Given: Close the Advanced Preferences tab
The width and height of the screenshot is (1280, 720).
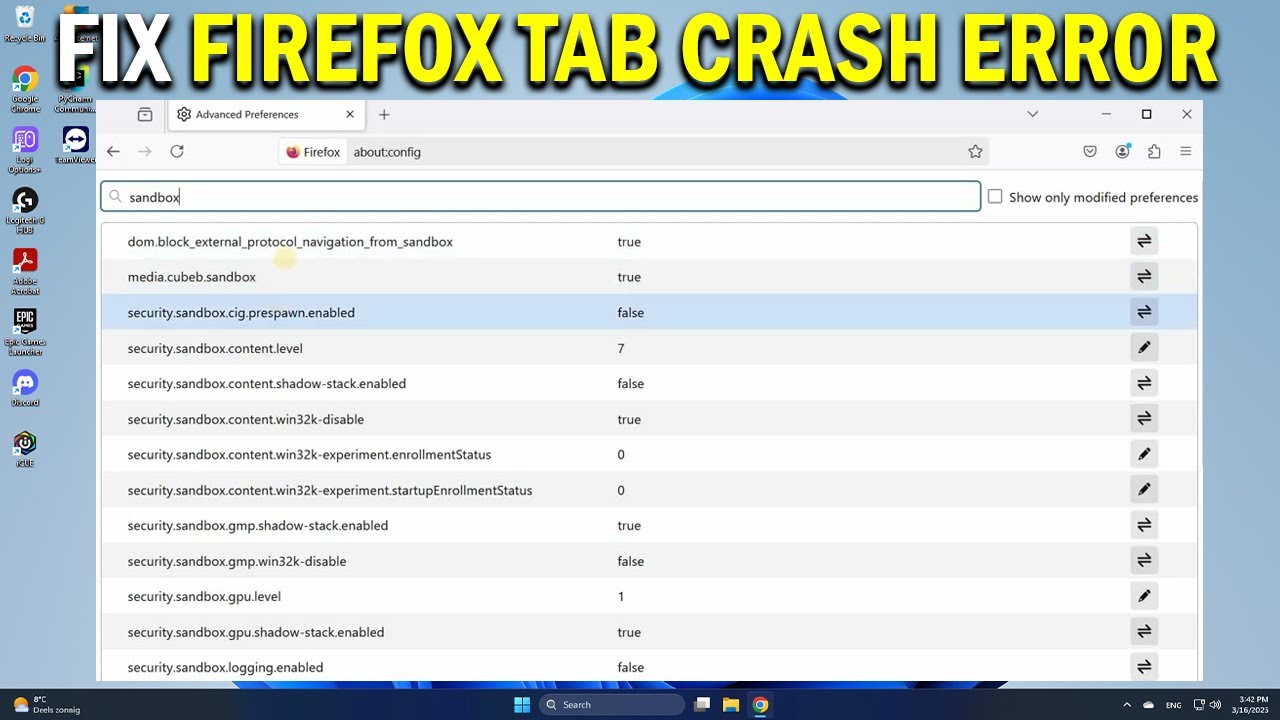Looking at the screenshot, I should pos(350,115).
